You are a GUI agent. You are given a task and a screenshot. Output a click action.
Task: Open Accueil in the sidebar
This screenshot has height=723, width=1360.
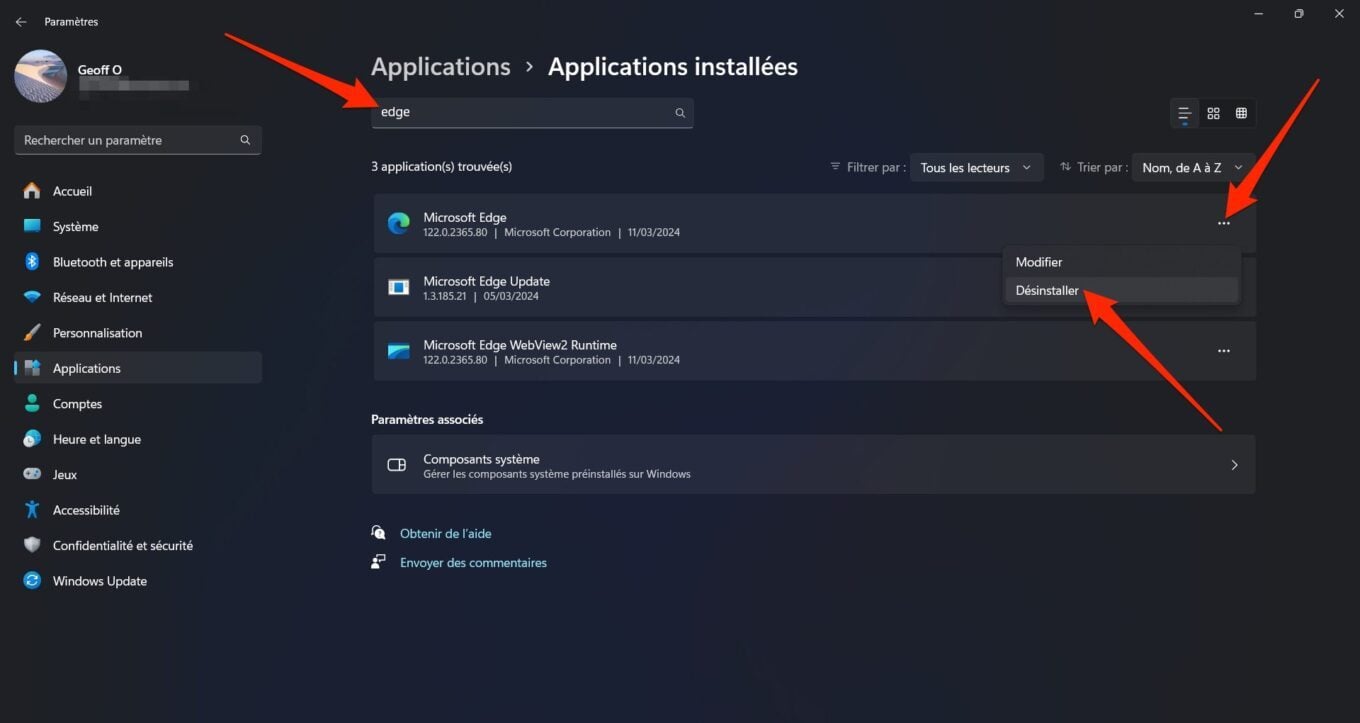[138, 191]
